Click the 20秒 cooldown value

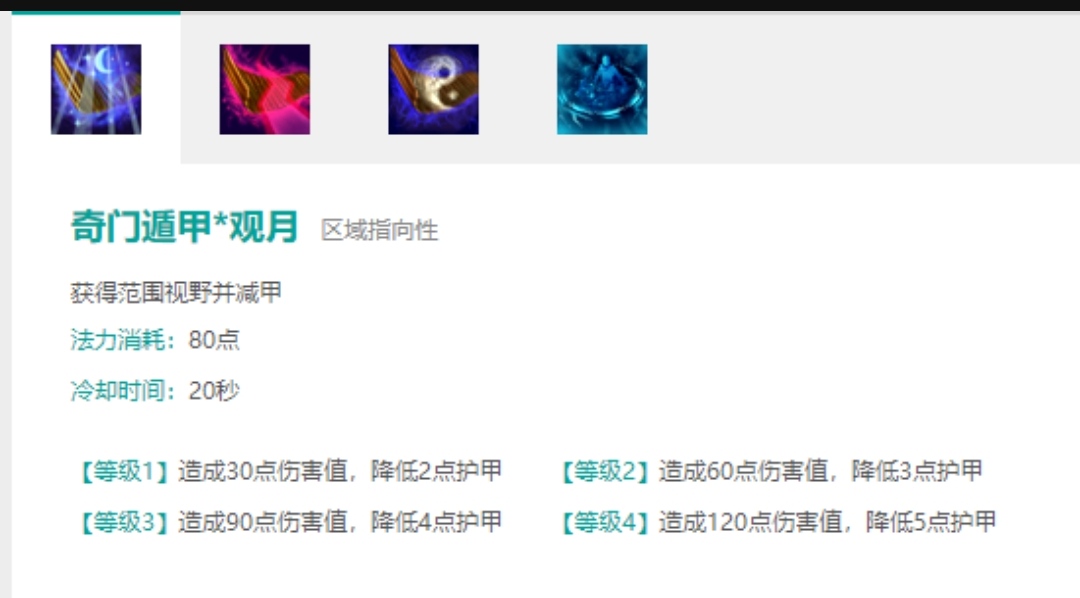(x=214, y=391)
